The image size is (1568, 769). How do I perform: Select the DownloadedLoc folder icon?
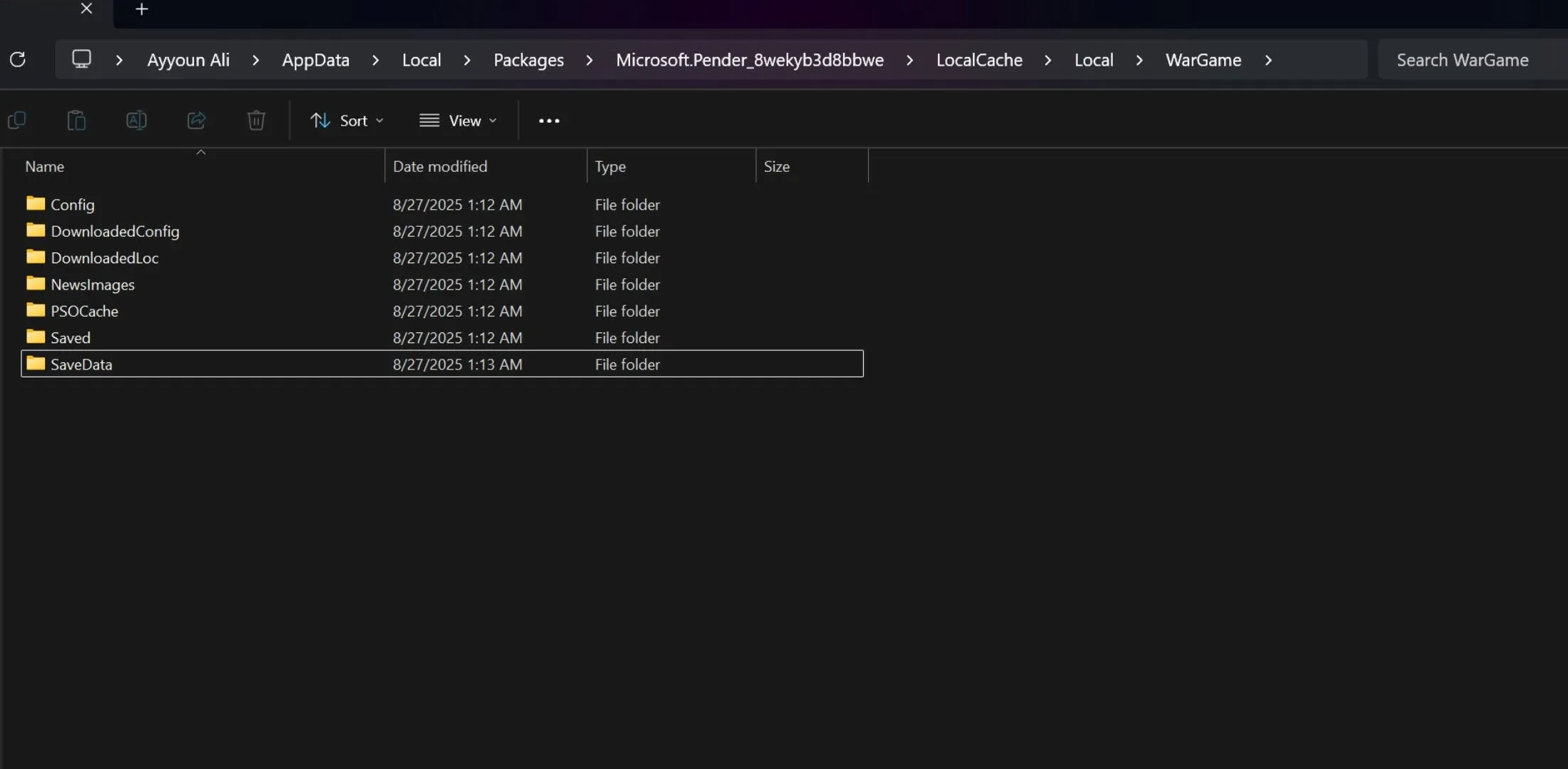point(36,256)
